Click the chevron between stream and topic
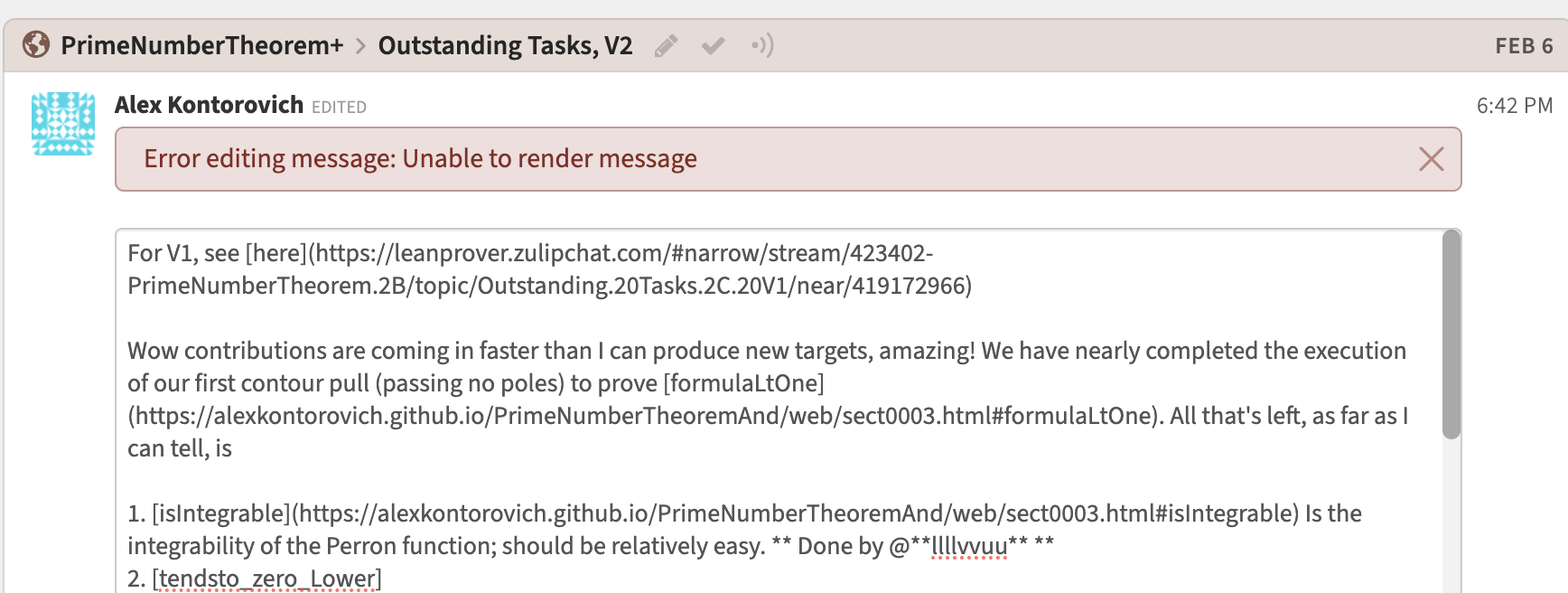1568x593 pixels. point(360,45)
